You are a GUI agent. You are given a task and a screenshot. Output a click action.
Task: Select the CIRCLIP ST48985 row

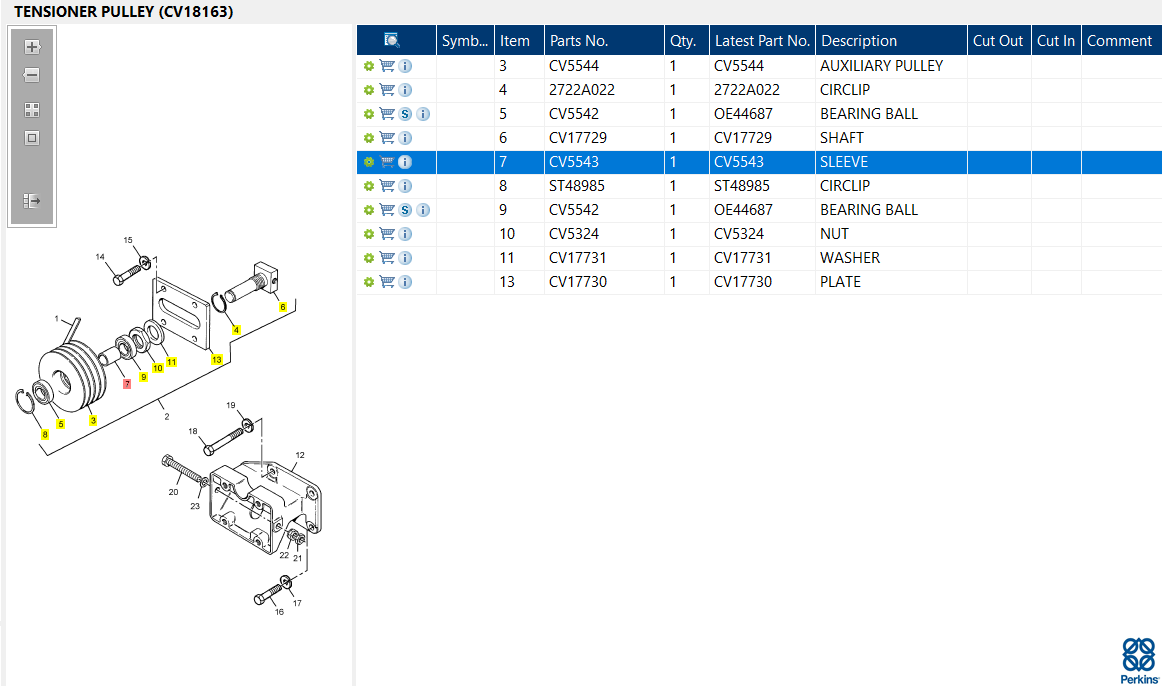tap(759, 186)
